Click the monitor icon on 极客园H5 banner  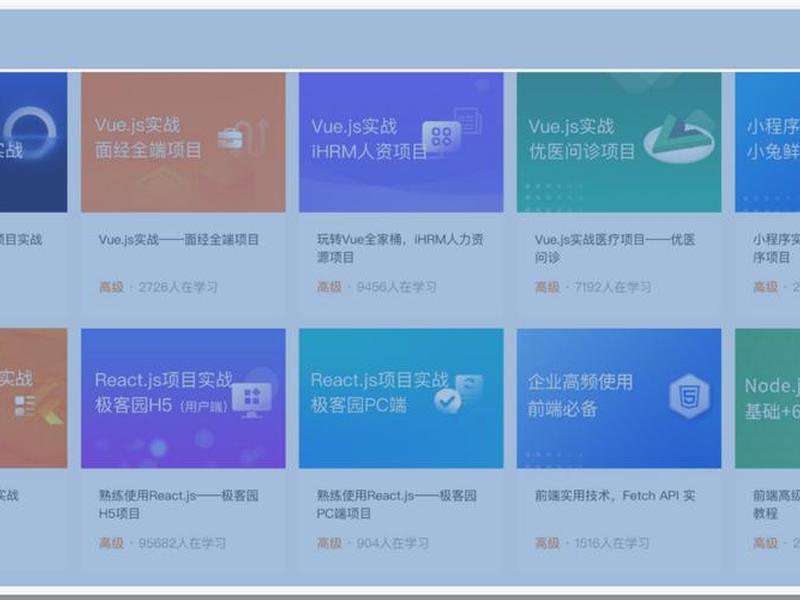[252, 399]
